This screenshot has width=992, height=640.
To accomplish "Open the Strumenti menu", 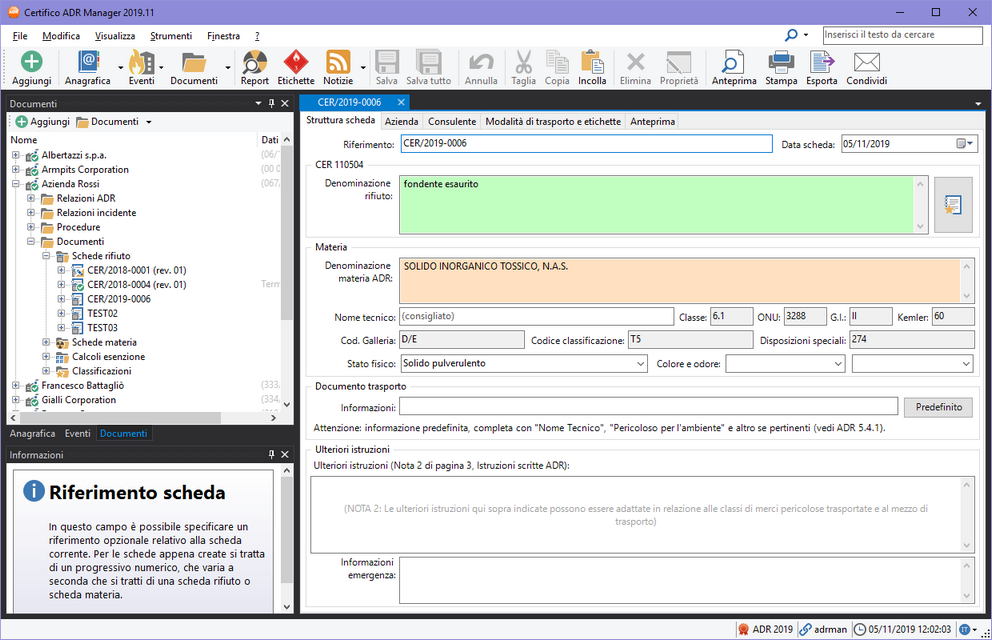I will (171, 36).
